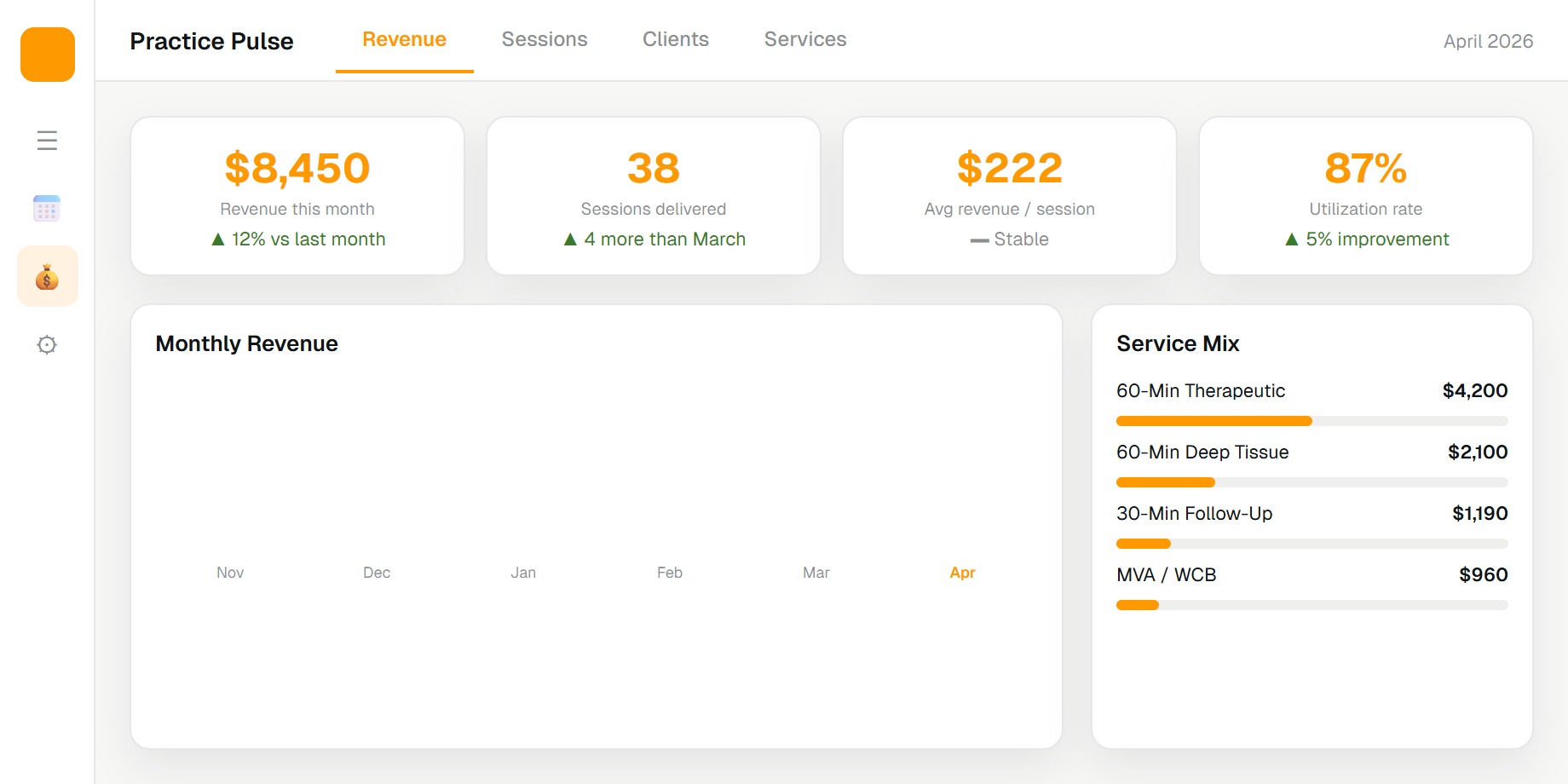
Task: Click the '12% vs last month' trend text
Action: tap(298, 239)
